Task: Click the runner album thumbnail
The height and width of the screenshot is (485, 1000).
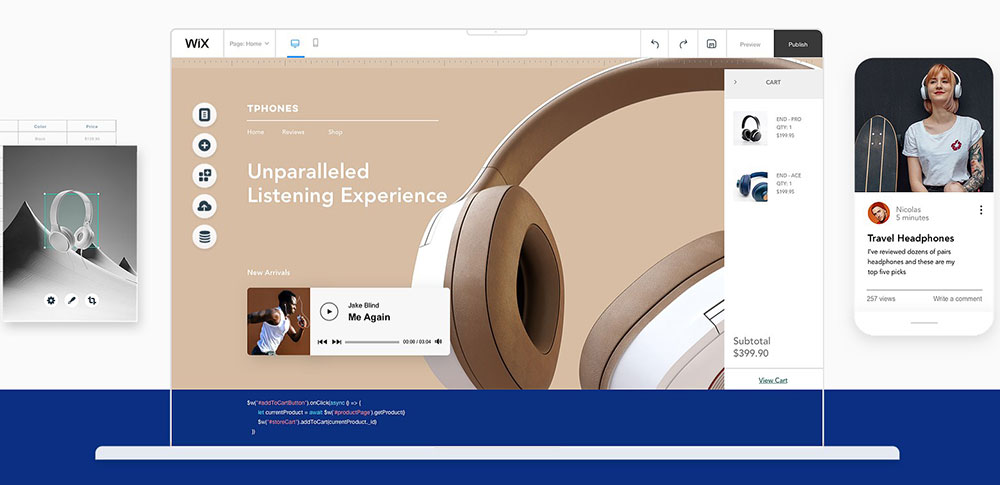Action: (279, 321)
